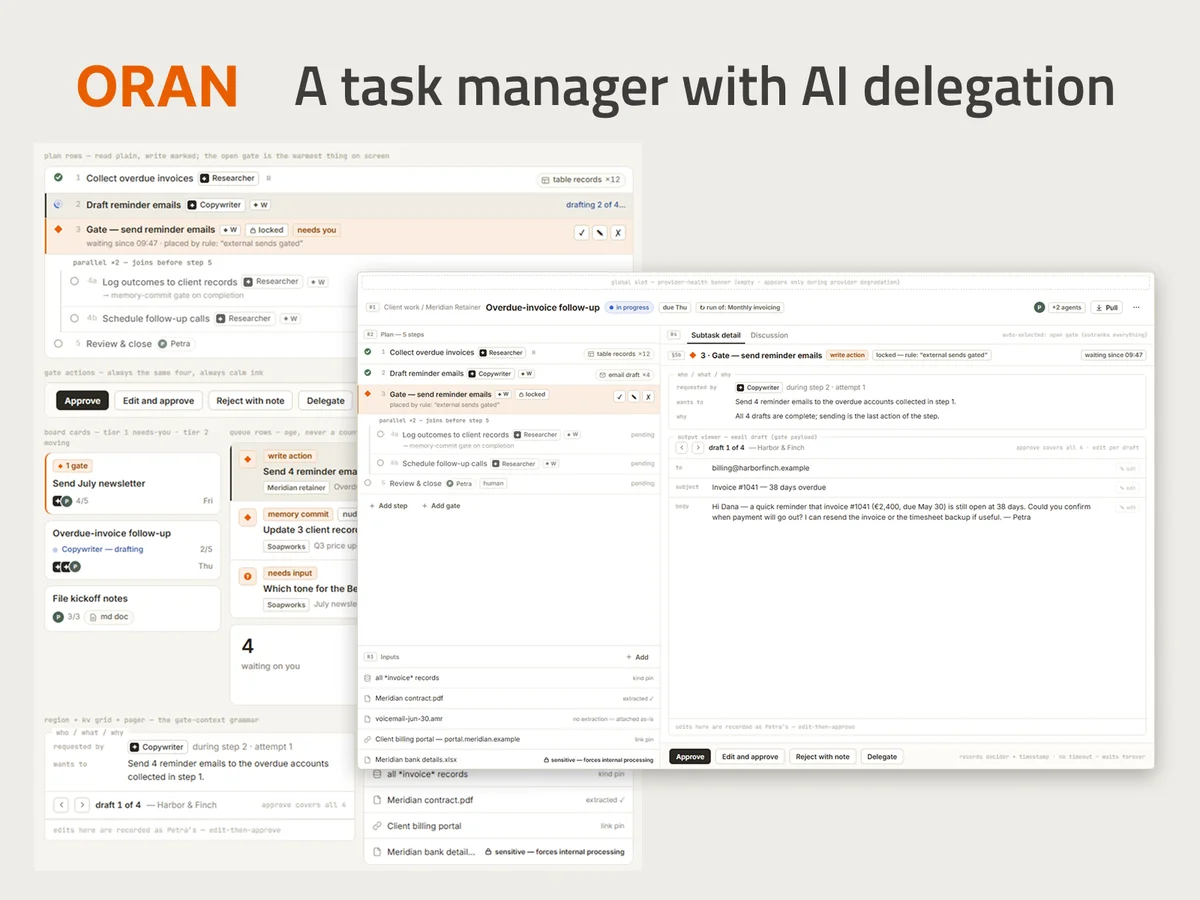Click edit beside the 'to' email field
The image size is (1200, 900).
coord(1127,468)
